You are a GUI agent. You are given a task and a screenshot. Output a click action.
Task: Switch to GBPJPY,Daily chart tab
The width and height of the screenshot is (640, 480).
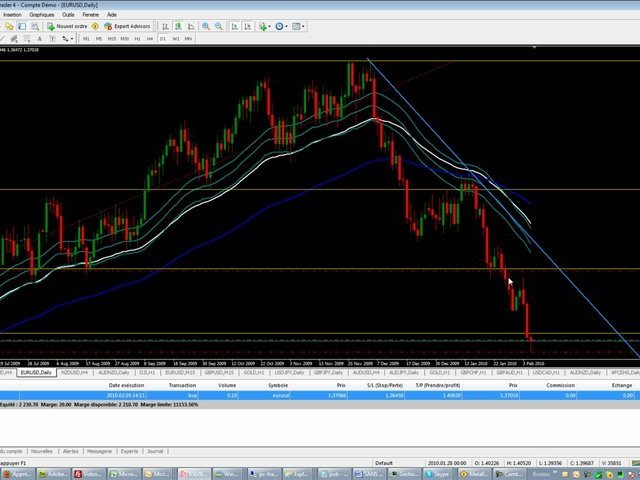[x=328, y=372]
